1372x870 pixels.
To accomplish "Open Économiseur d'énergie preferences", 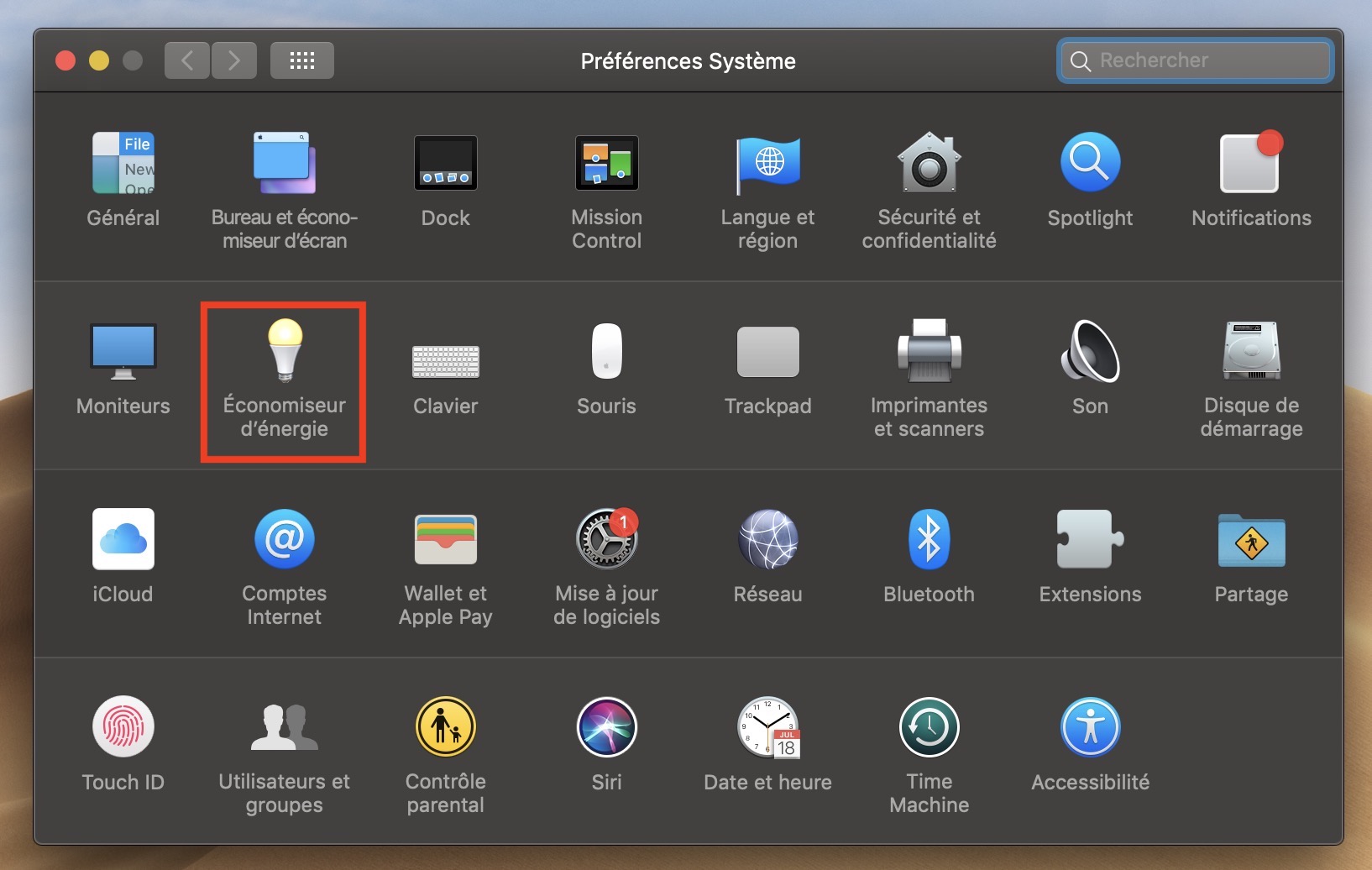I will [x=284, y=353].
